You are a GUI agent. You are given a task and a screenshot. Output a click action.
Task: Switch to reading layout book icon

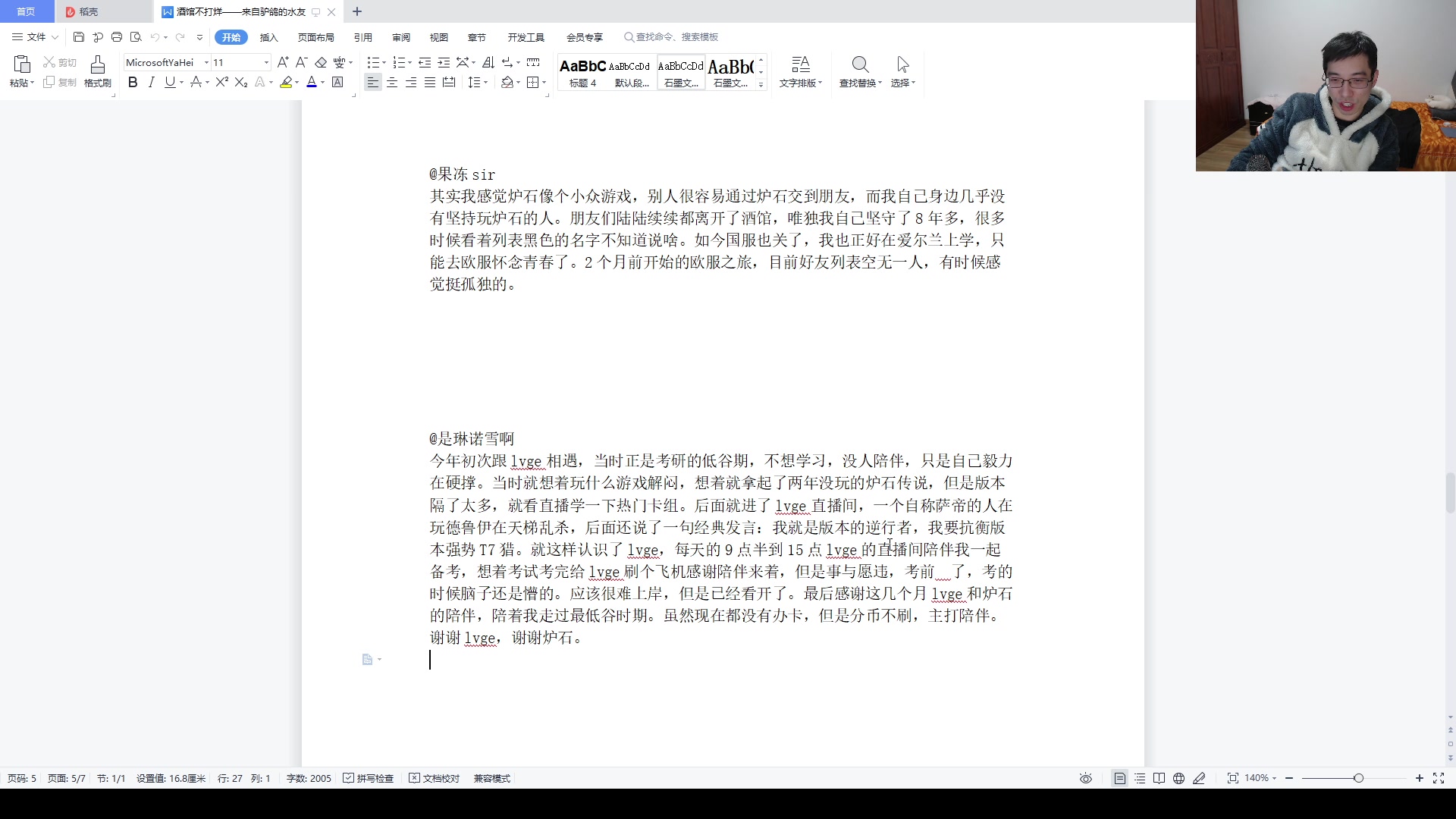[x=1159, y=778]
